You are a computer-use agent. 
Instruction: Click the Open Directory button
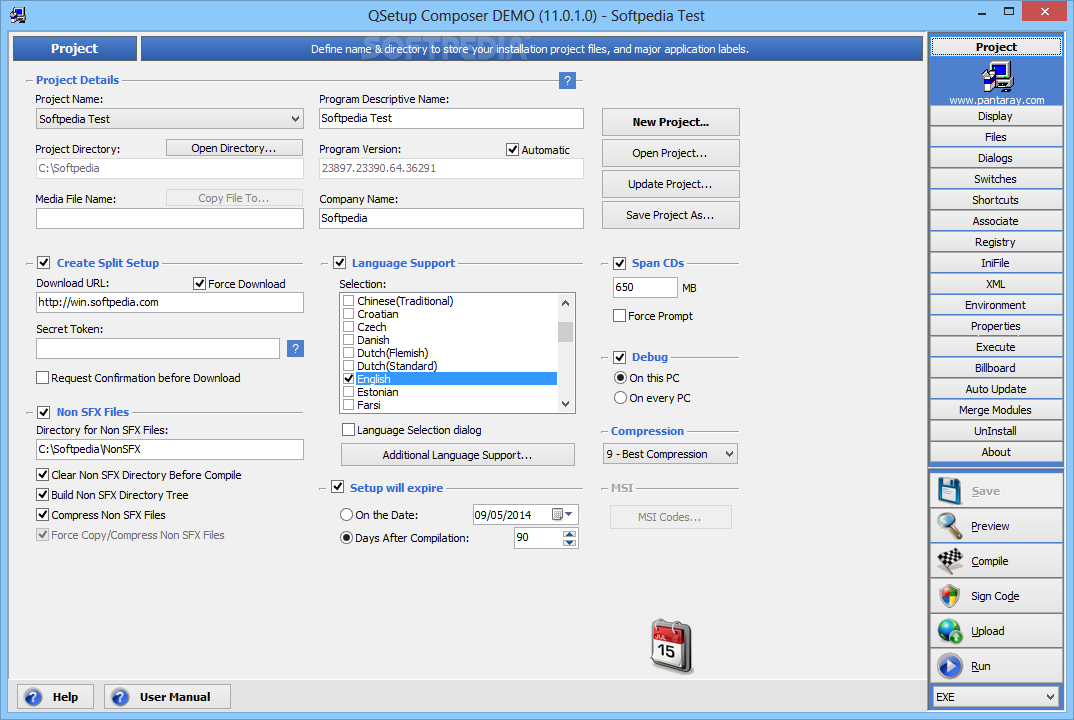pyautogui.click(x=234, y=148)
